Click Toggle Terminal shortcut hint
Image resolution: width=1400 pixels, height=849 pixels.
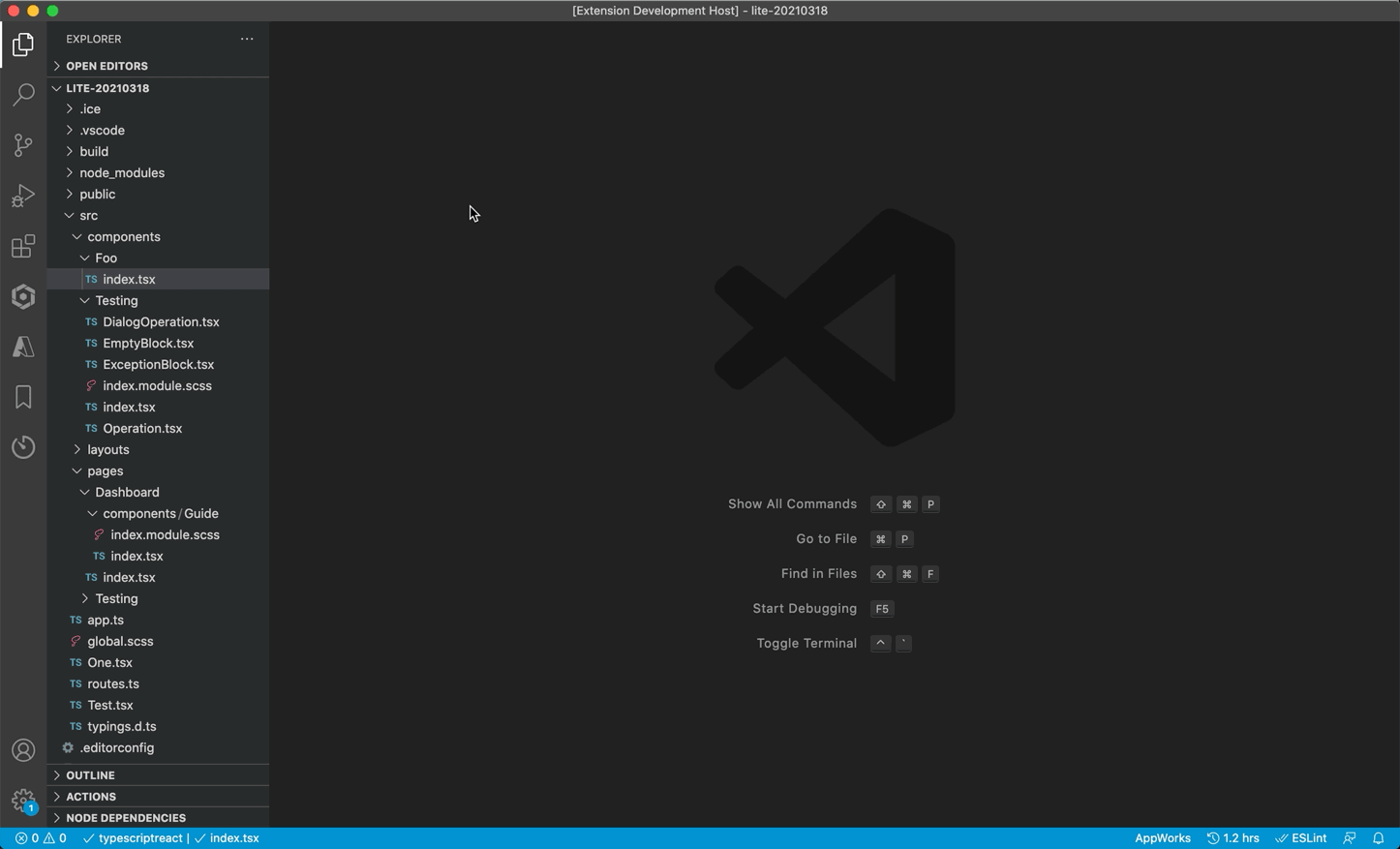click(x=835, y=644)
